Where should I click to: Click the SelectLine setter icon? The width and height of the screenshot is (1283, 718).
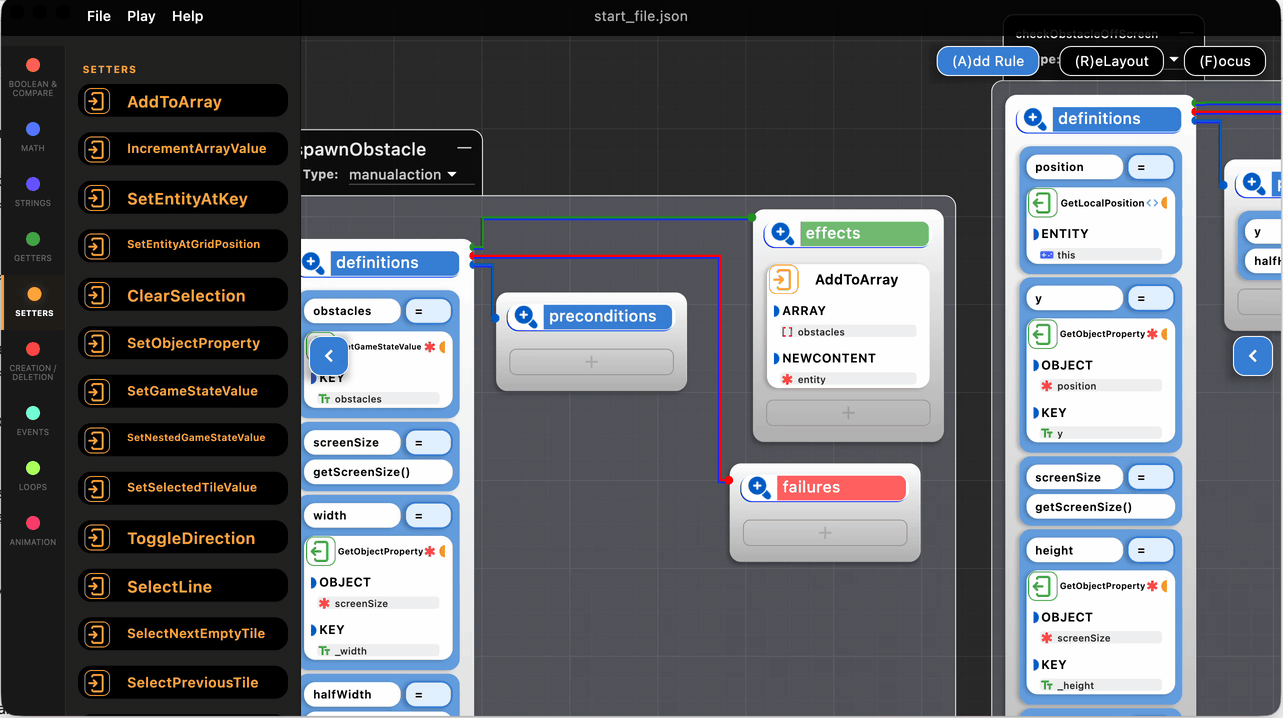click(x=97, y=586)
